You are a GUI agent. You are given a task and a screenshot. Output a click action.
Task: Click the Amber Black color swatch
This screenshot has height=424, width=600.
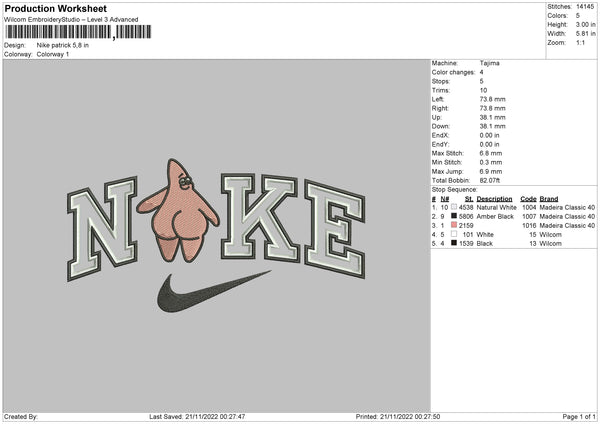tap(454, 216)
